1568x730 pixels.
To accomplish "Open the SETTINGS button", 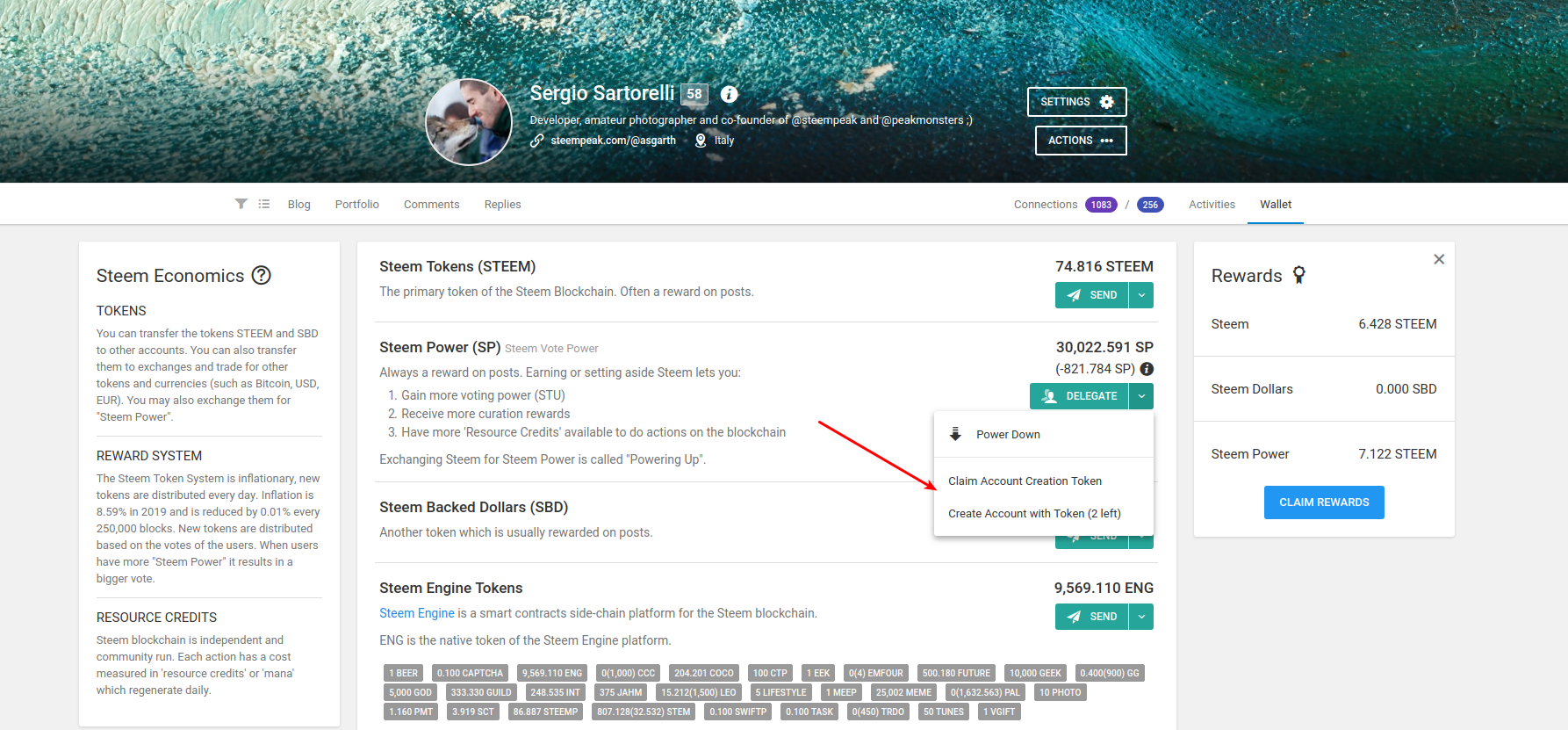I will pyautogui.click(x=1076, y=102).
